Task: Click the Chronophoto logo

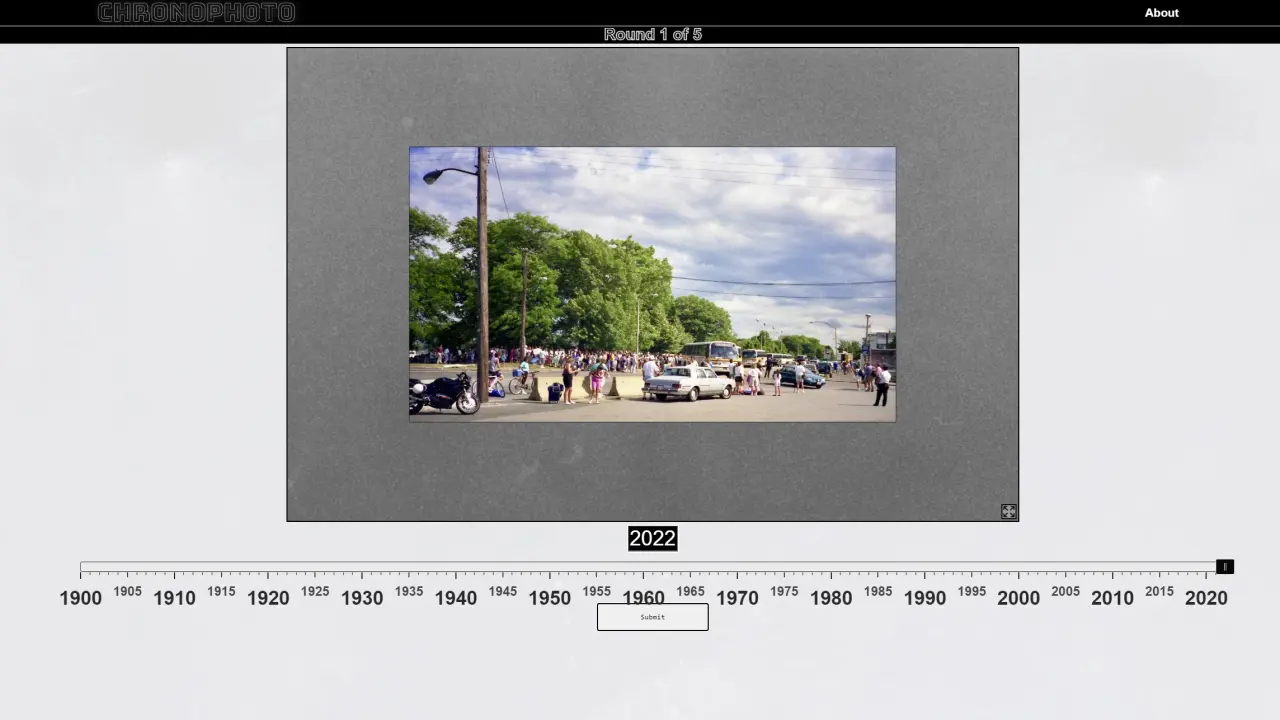Action: [x=196, y=13]
